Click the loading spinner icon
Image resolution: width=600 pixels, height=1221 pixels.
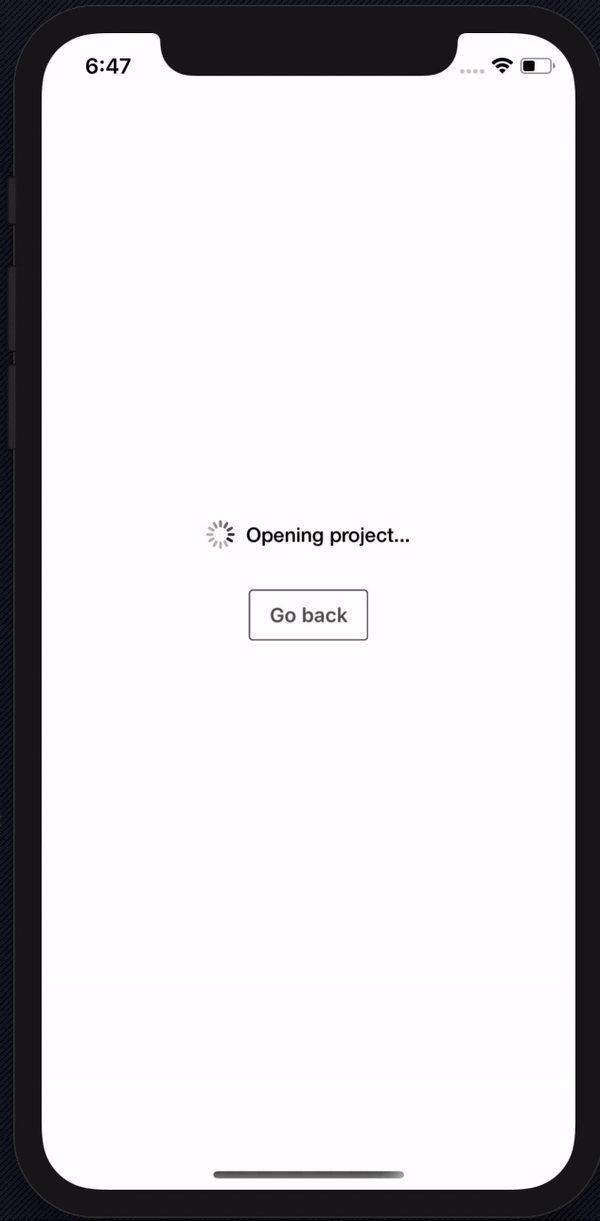(x=220, y=535)
